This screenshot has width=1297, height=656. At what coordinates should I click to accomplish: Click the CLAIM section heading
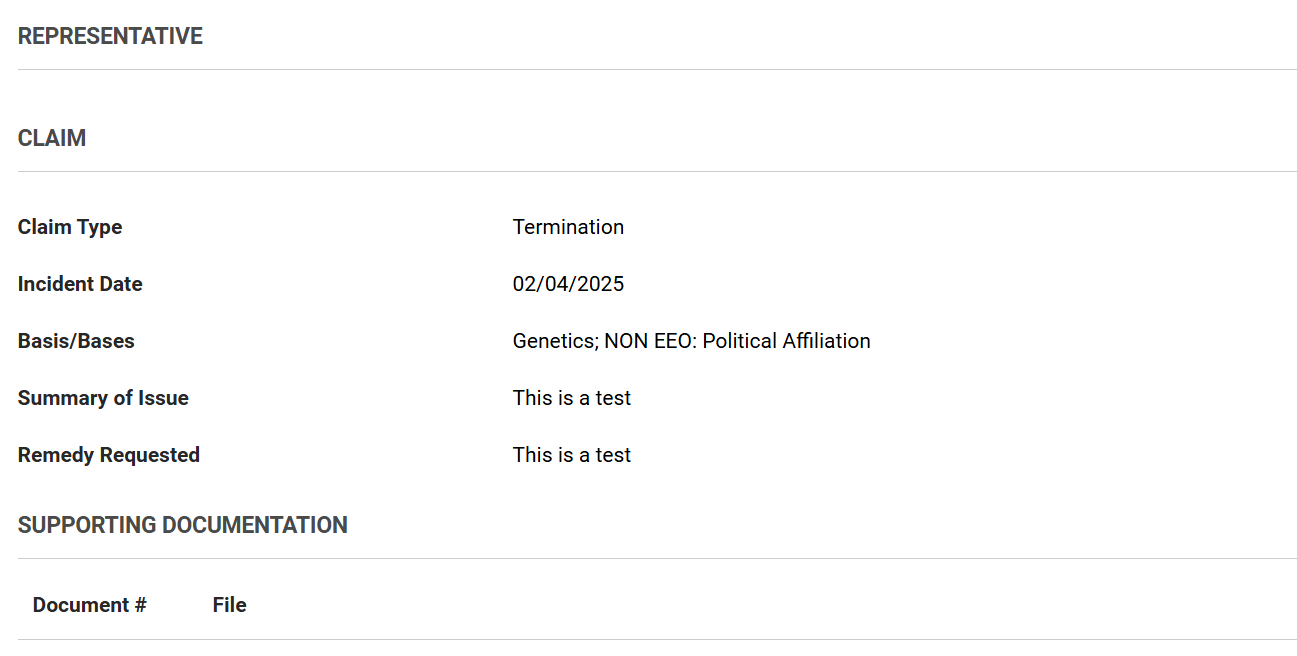click(52, 139)
